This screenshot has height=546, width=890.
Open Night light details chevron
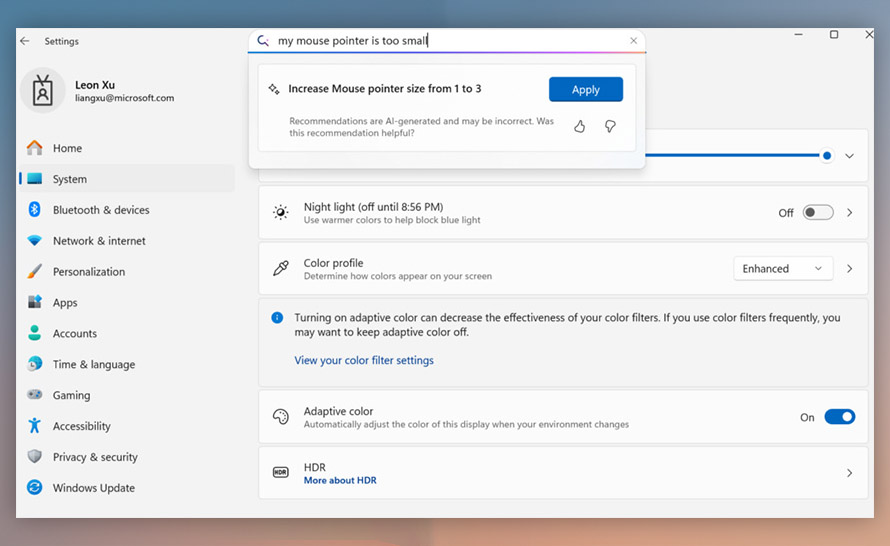849,212
